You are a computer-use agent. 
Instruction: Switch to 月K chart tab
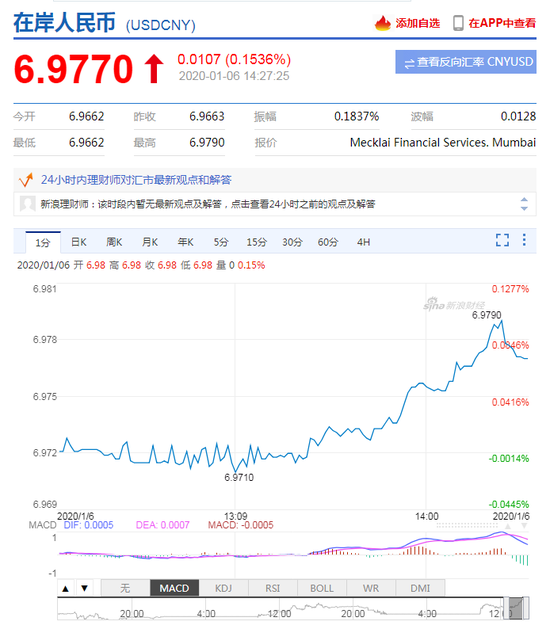(x=150, y=242)
